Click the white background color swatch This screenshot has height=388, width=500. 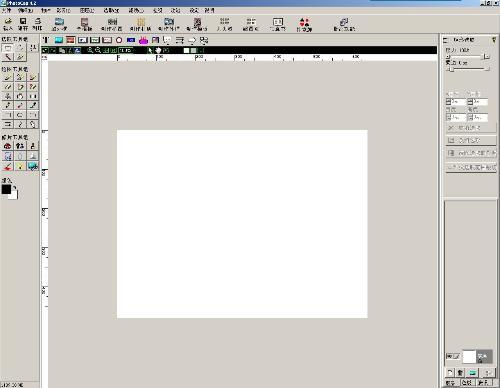[14, 195]
